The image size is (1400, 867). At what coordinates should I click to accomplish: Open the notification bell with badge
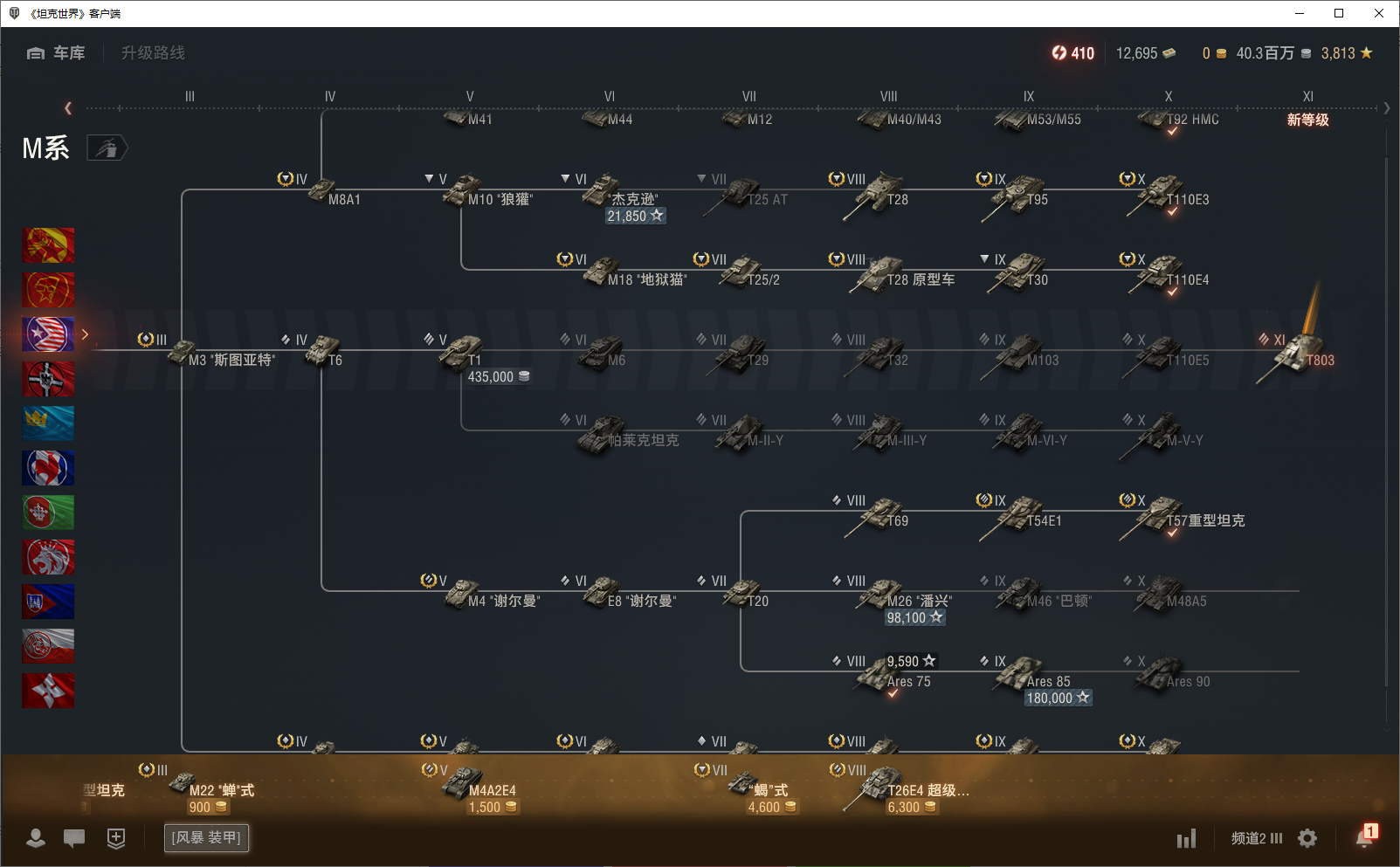(x=1364, y=837)
